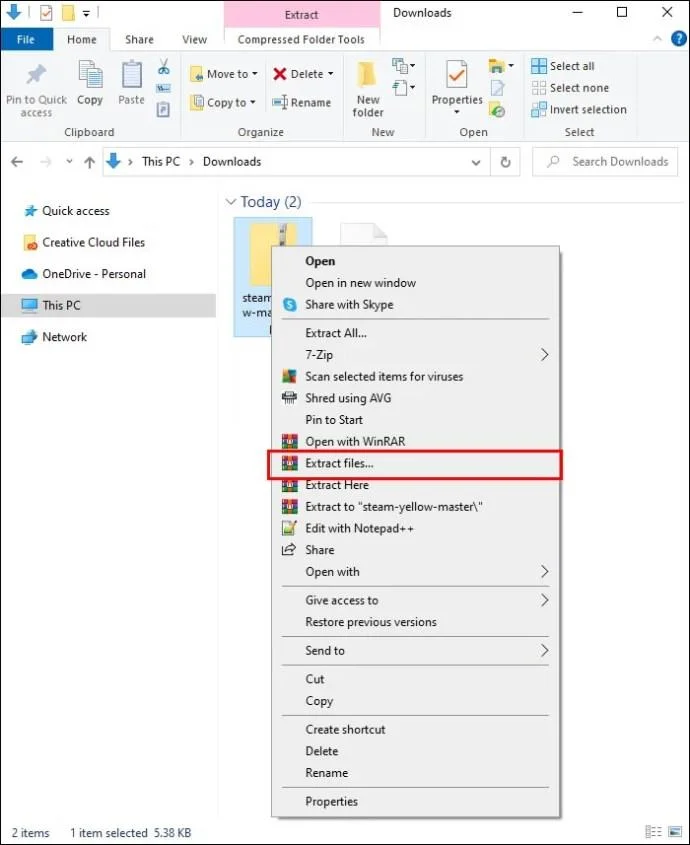Open the File menu tab
Image resolution: width=690 pixels, height=845 pixels.
27,40
